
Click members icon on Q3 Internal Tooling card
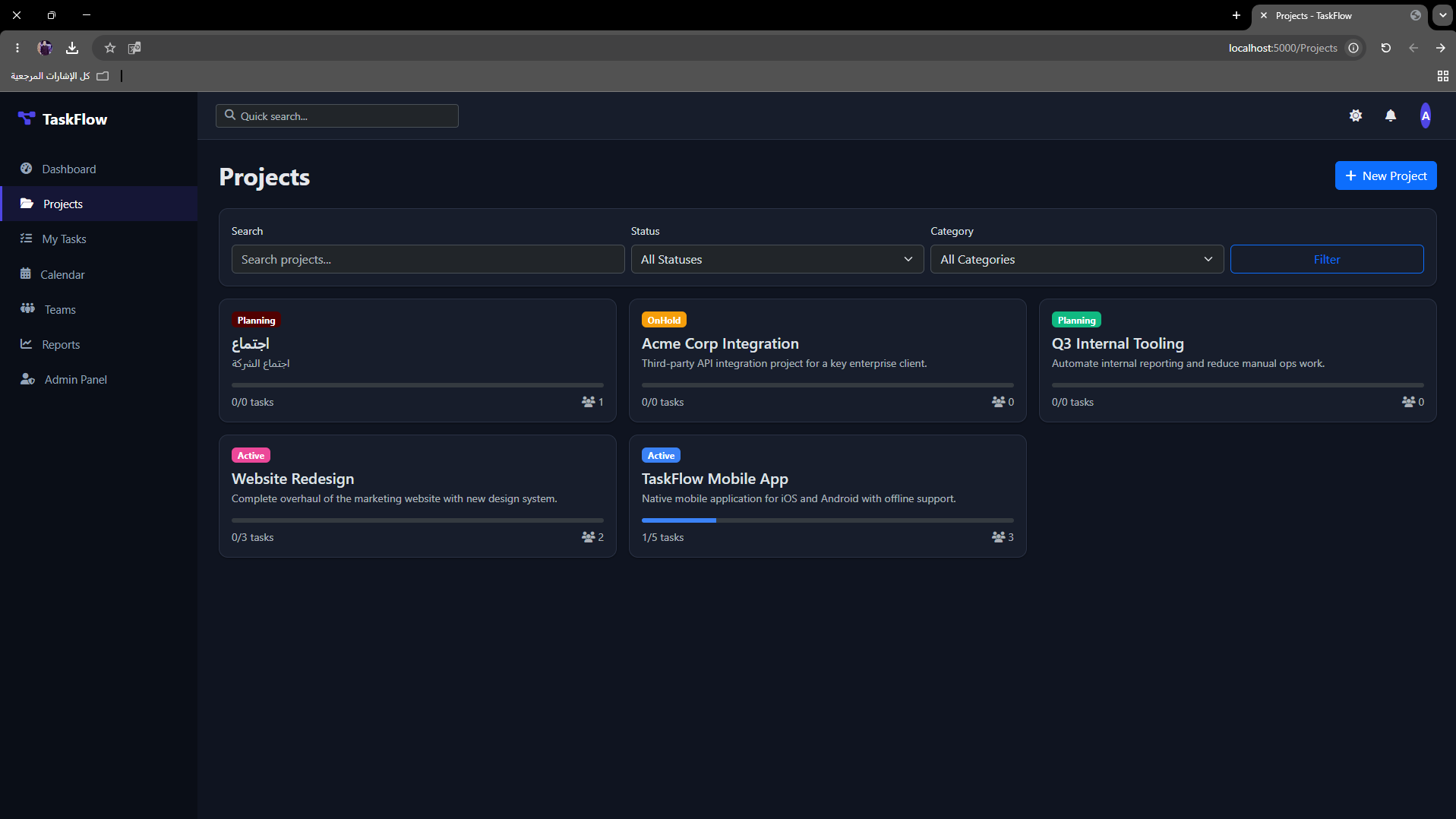pyautogui.click(x=1409, y=402)
